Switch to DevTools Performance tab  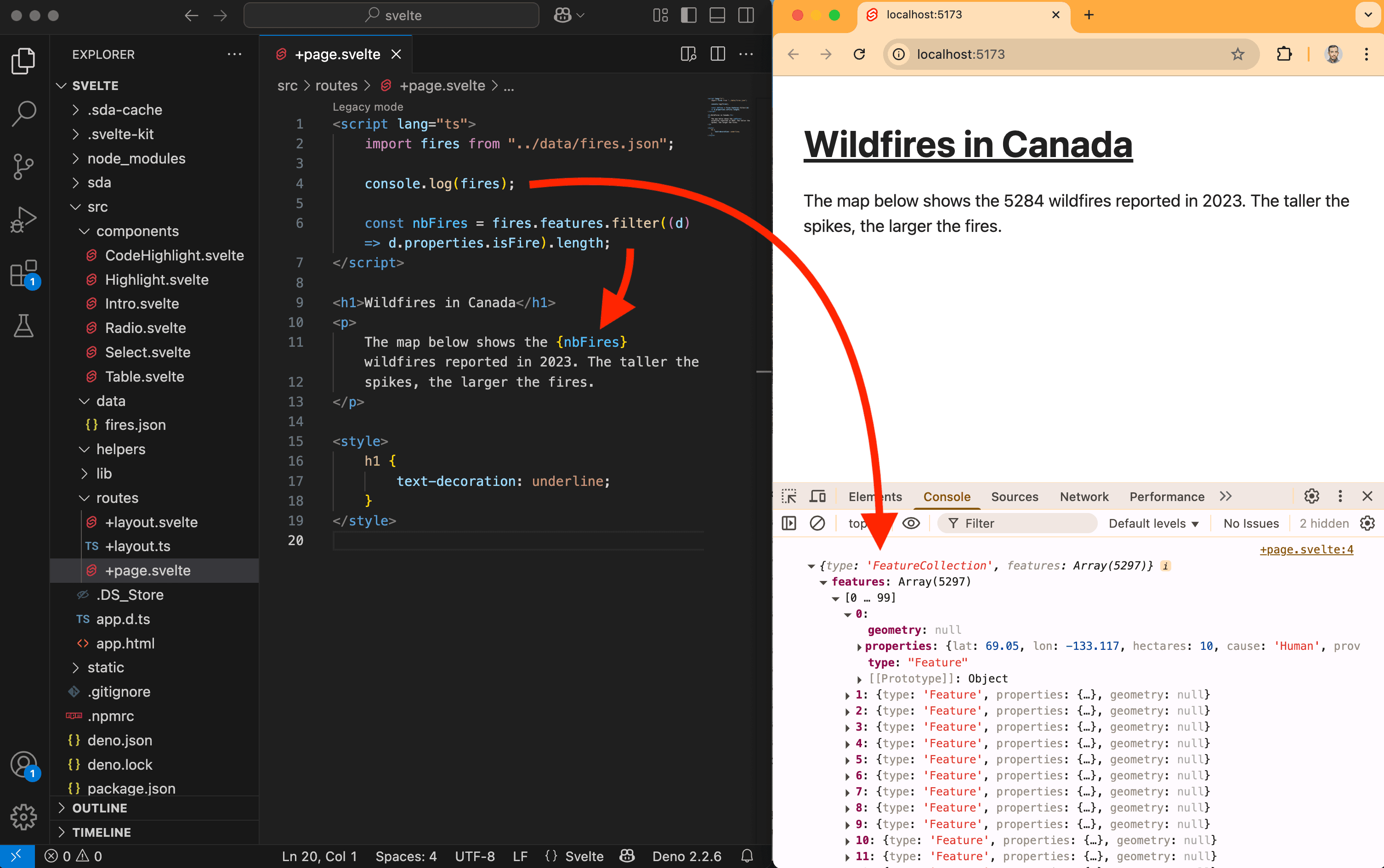pos(1166,496)
